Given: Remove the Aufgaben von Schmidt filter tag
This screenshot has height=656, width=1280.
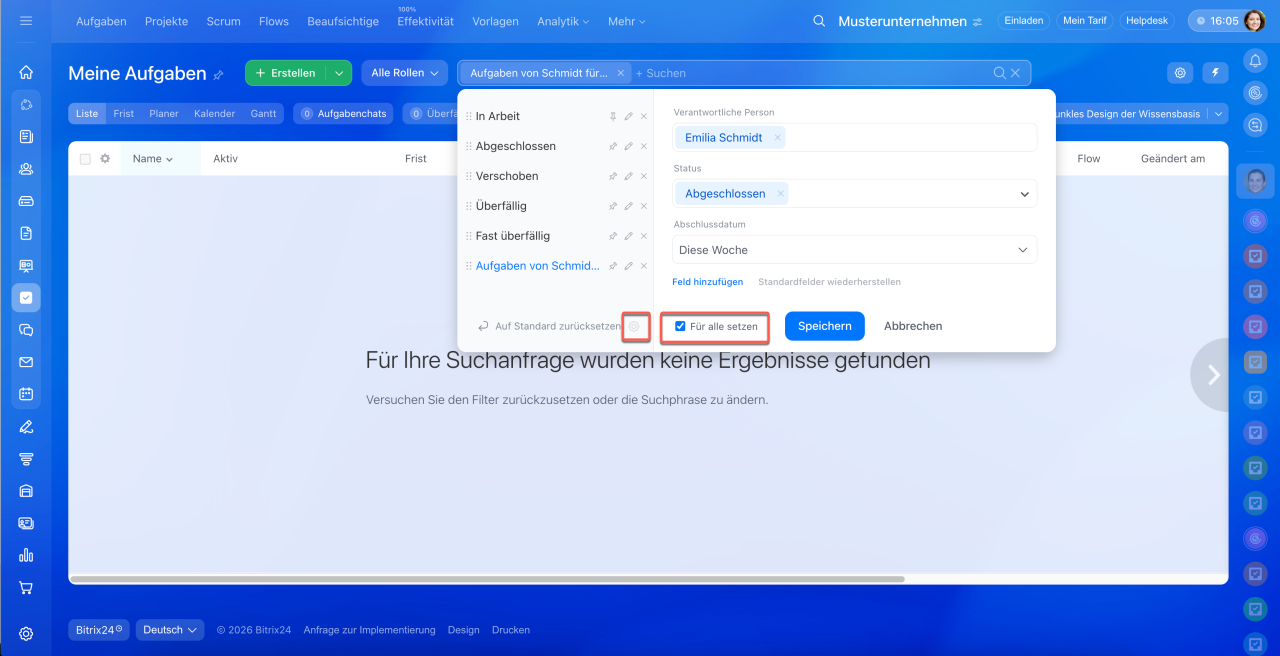Looking at the screenshot, I should [620, 73].
